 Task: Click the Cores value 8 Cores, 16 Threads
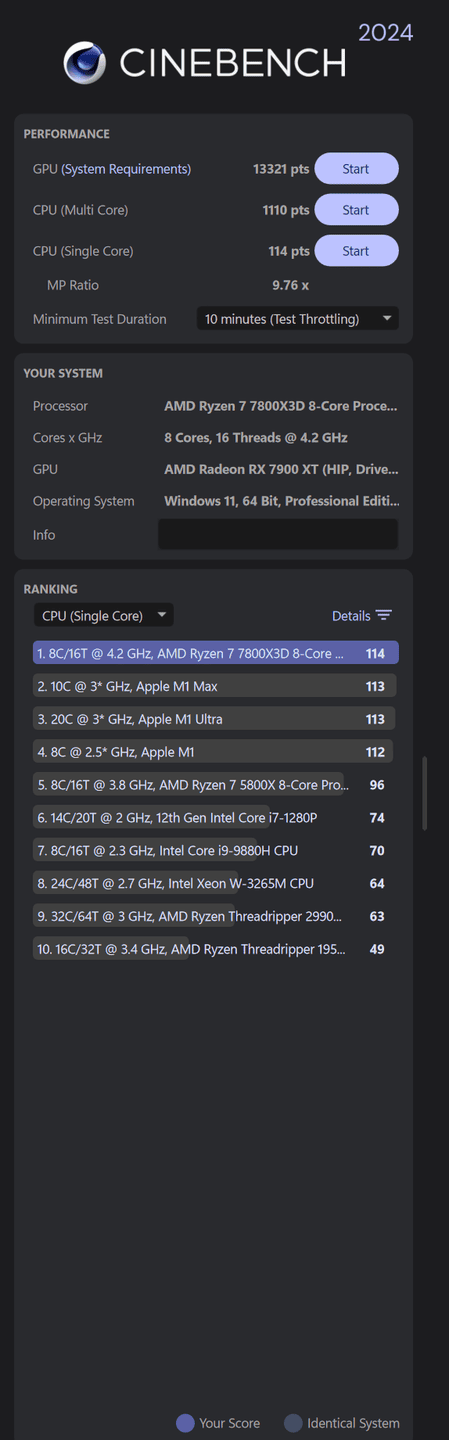[256, 438]
